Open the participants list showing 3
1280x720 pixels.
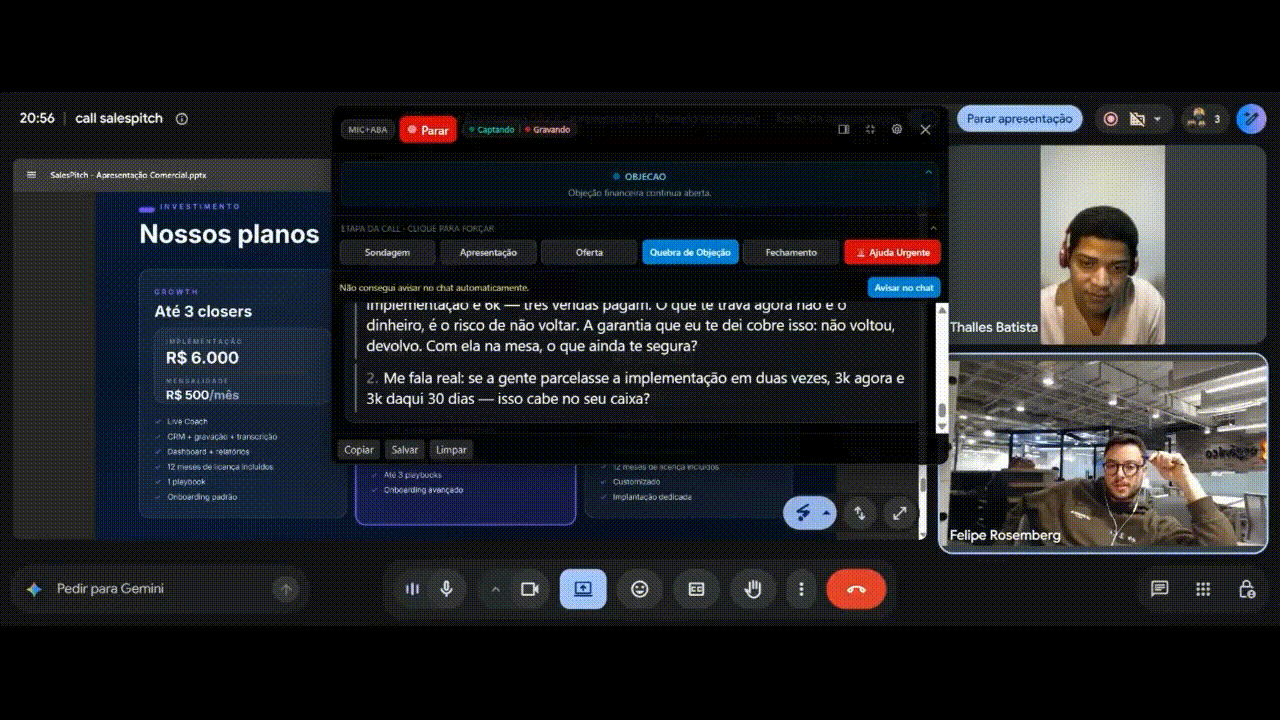click(x=1203, y=119)
